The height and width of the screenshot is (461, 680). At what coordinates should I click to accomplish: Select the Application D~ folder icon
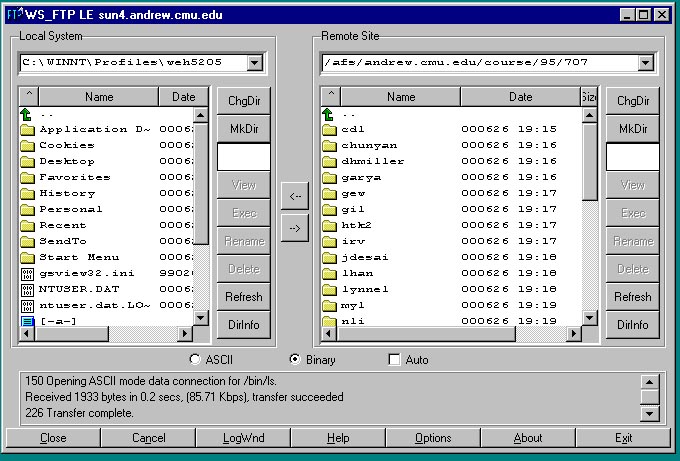tap(27, 129)
